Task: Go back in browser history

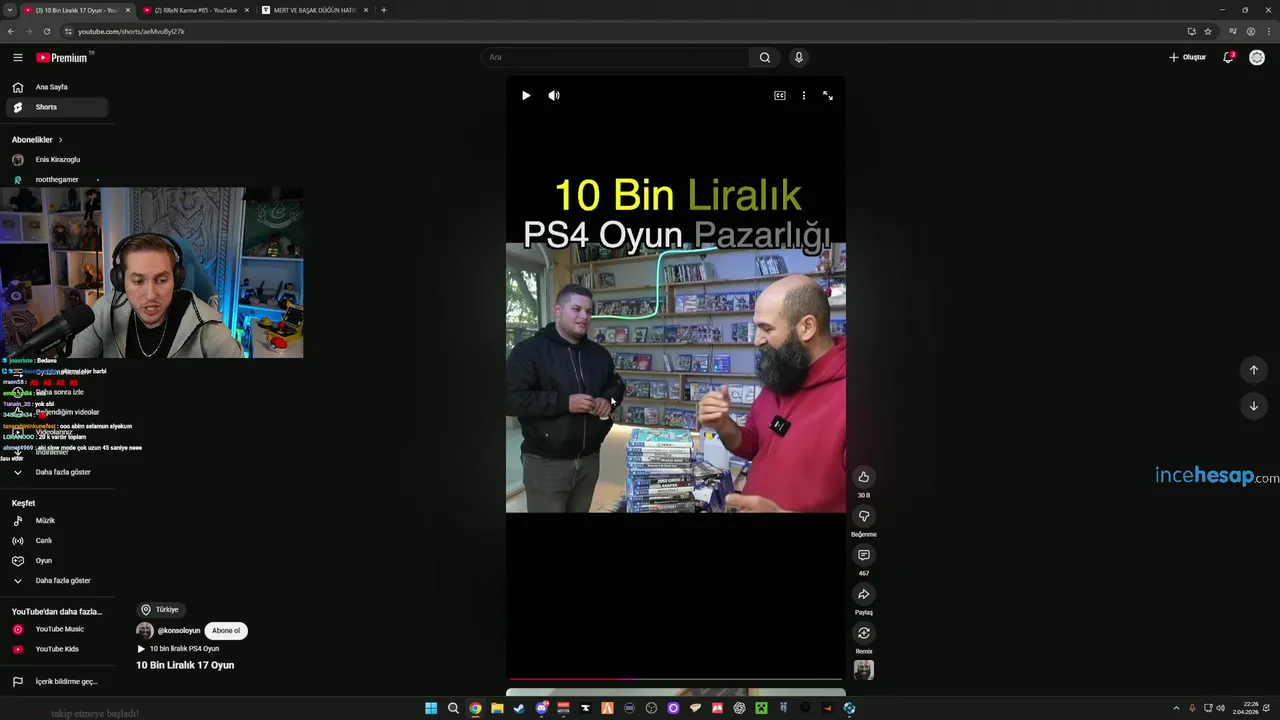Action: (11, 31)
